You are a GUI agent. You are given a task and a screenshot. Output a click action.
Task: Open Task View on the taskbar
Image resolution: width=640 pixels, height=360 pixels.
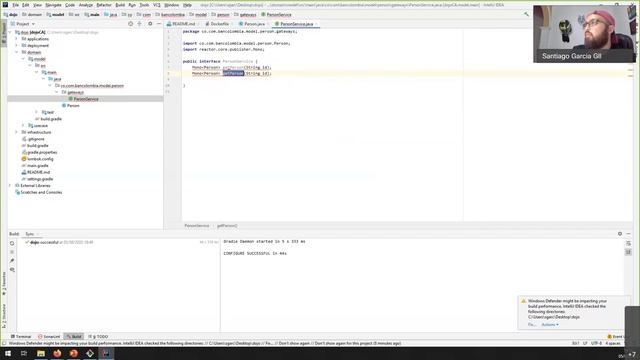24,353
